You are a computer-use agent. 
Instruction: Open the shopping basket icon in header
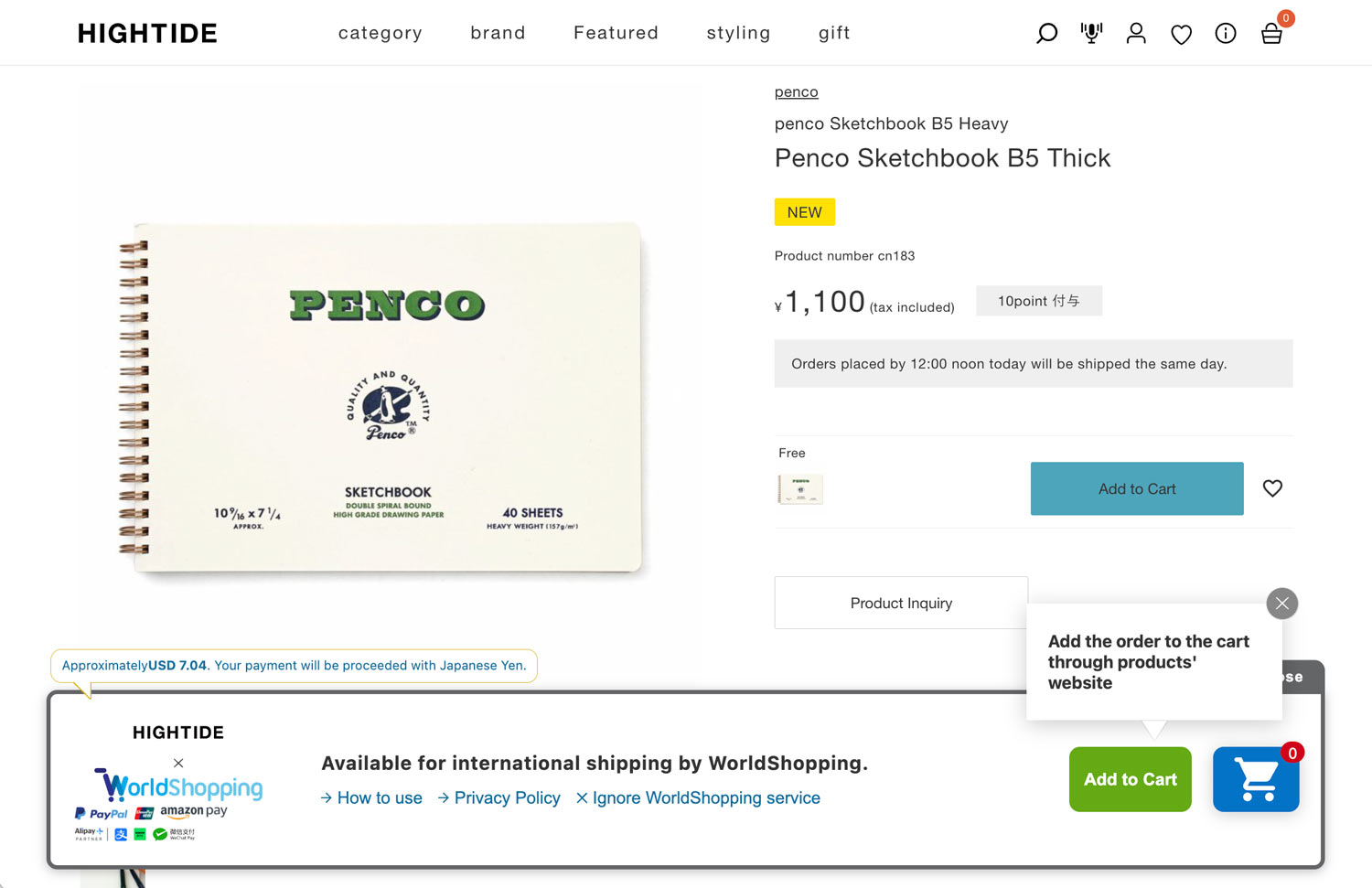point(1271,34)
